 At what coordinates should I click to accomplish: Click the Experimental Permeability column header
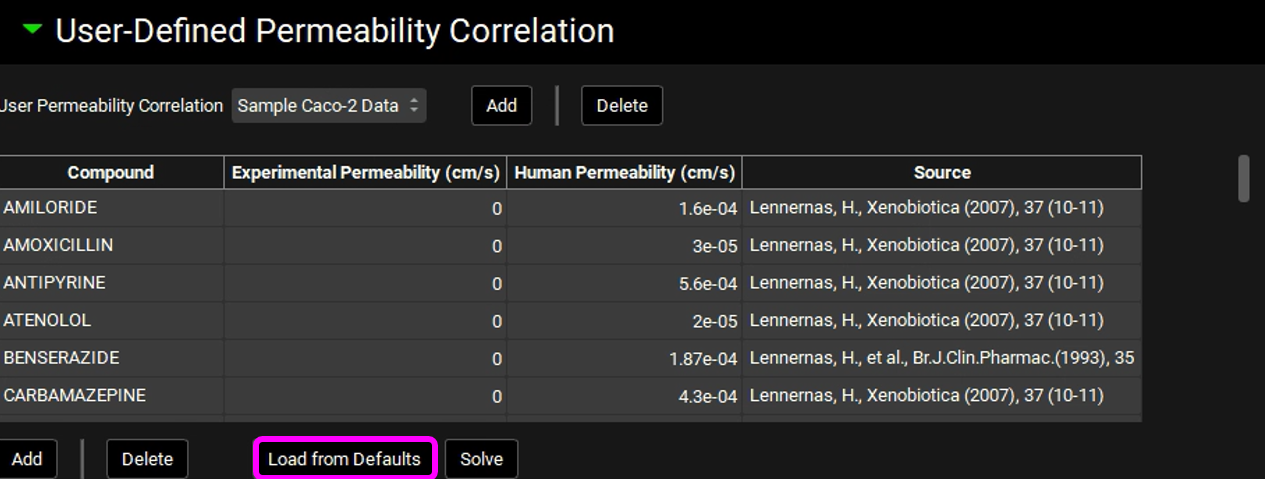click(x=365, y=173)
